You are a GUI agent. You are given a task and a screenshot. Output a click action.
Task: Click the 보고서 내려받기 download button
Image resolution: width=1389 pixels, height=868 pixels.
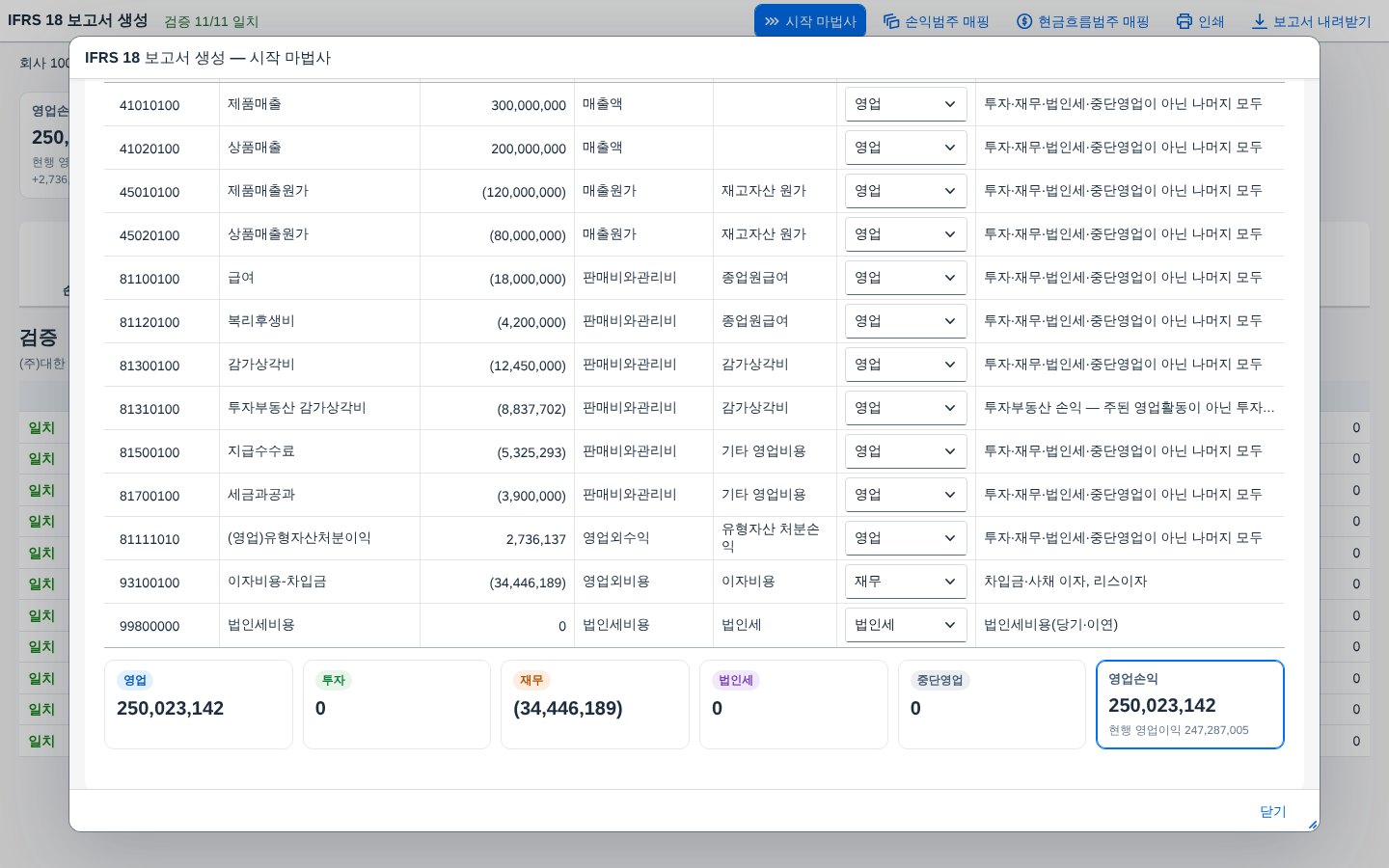(1311, 21)
